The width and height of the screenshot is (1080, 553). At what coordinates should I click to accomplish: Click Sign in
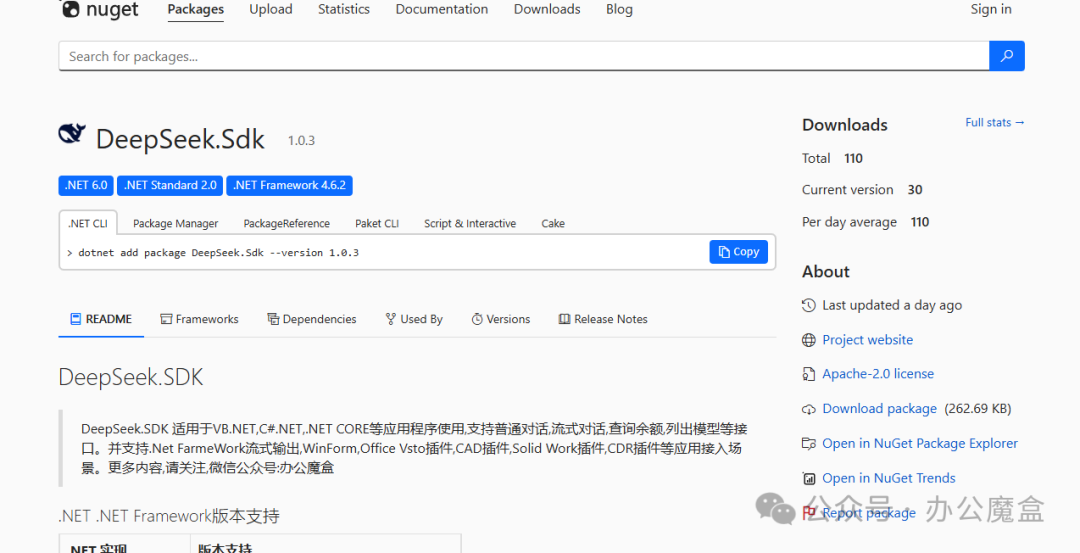(990, 9)
